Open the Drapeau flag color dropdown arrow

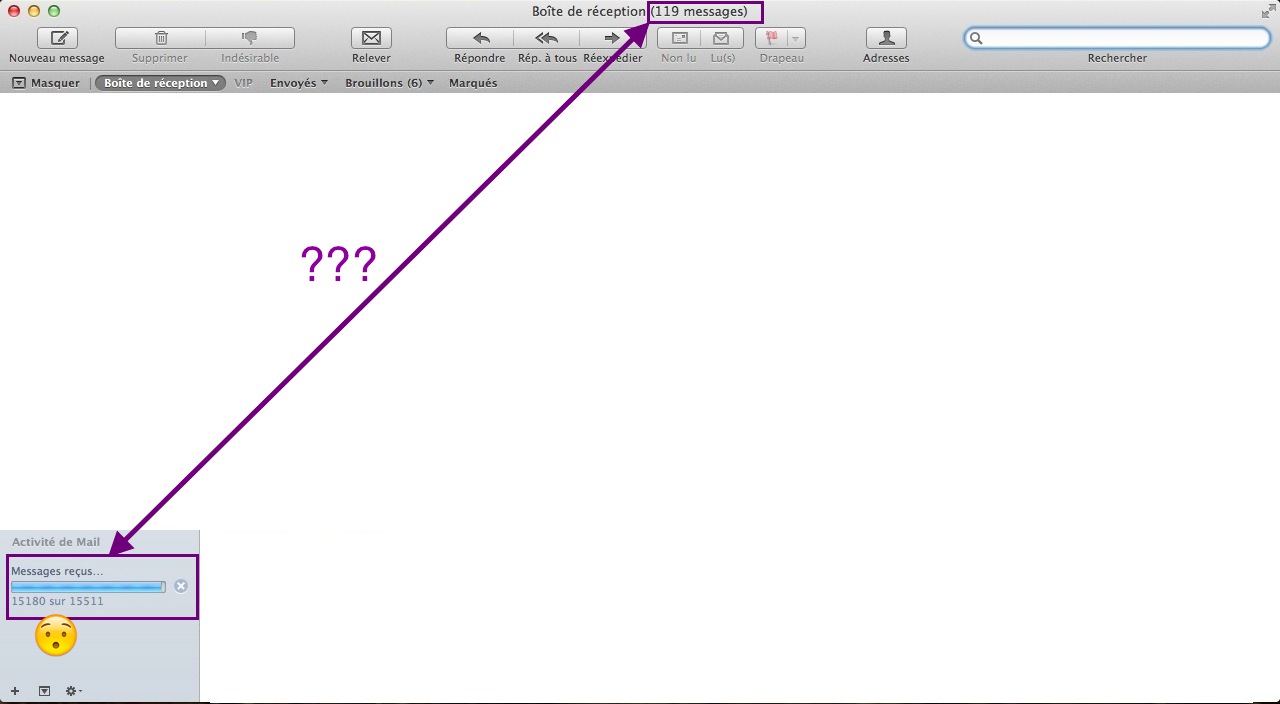pos(795,38)
